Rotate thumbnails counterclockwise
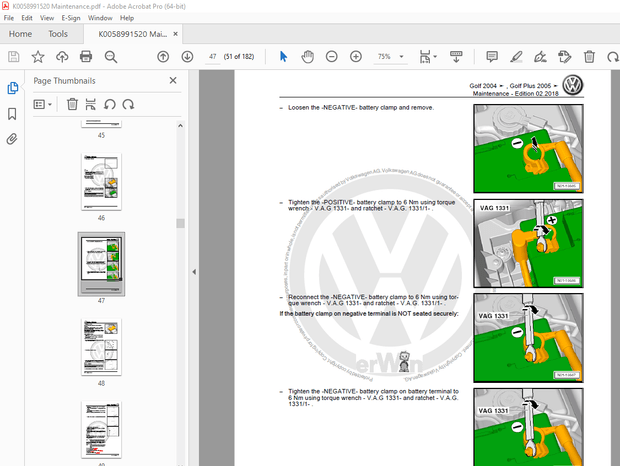The height and width of the screenshot is (466, 620). point(110,104)
